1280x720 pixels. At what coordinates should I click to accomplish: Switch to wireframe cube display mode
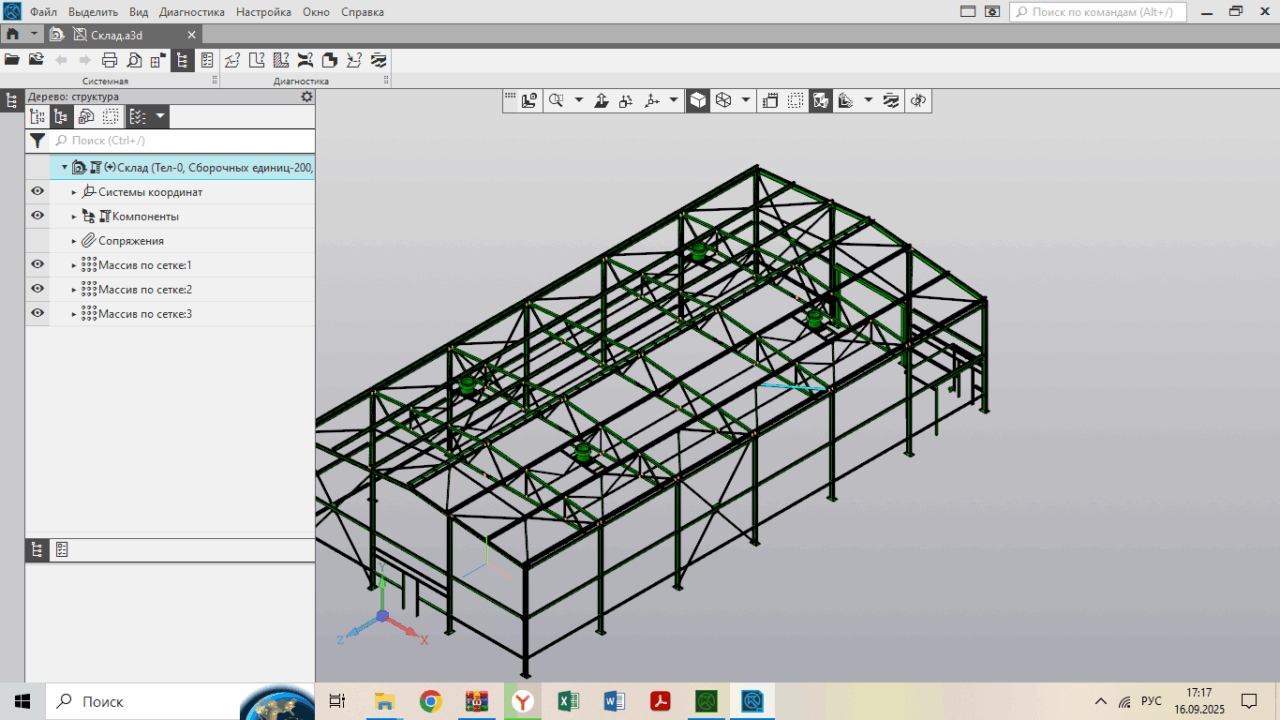point(723,101)
